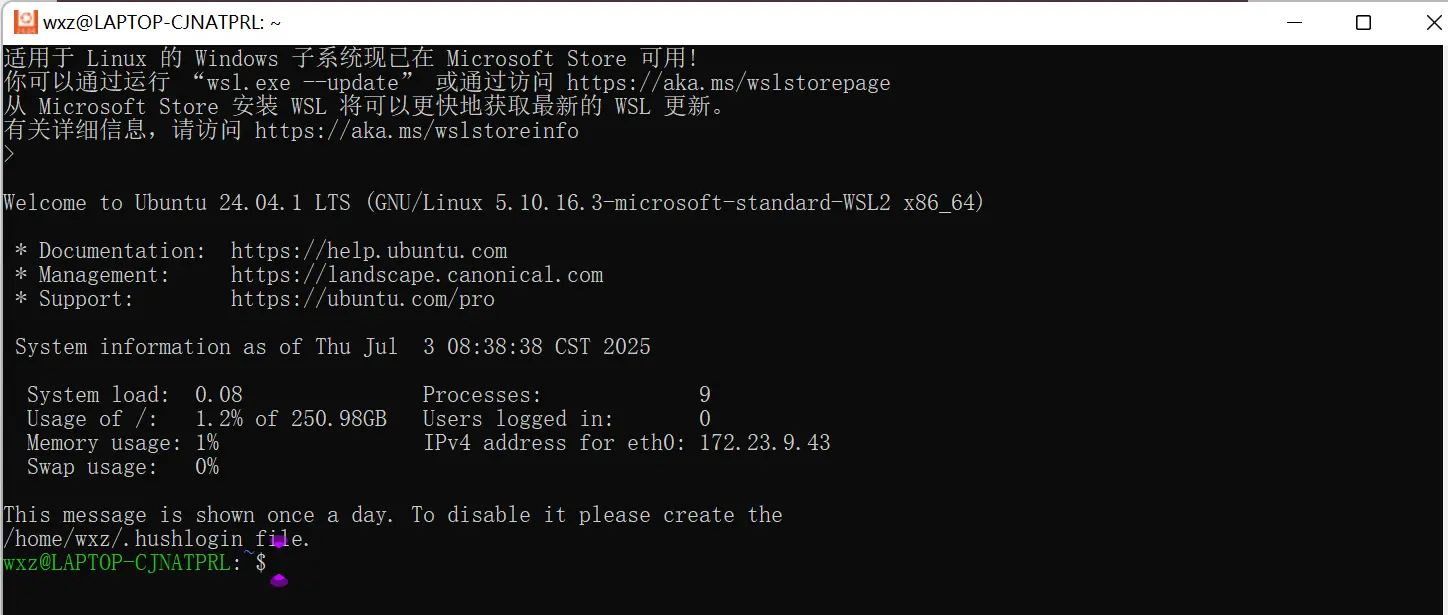Open the help.ubuntu.com documentation link
This screenshot has width=1448, height=615.
point(368,251)
